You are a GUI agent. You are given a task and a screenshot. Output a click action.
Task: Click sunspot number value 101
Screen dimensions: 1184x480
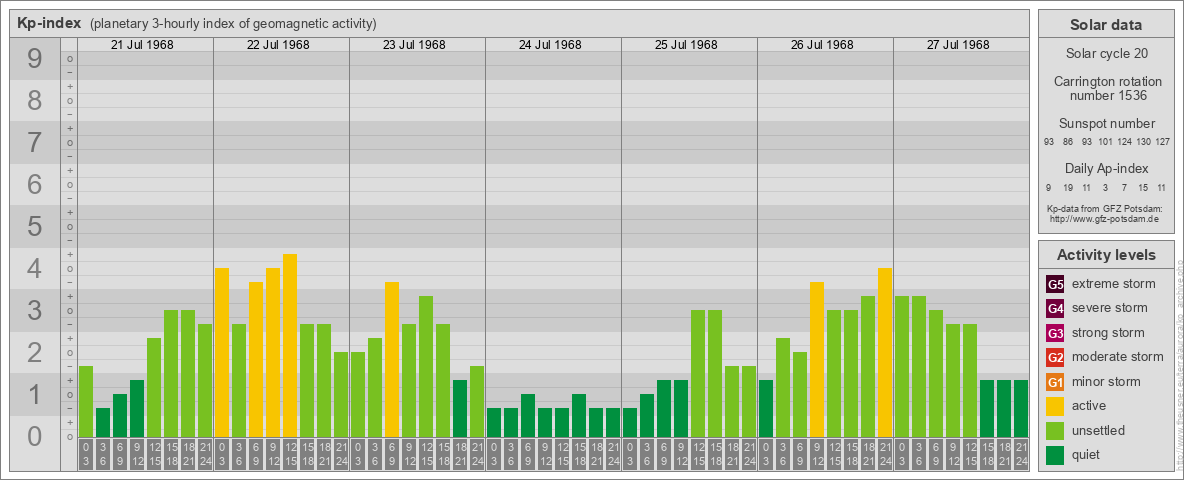coord(1105,143)
